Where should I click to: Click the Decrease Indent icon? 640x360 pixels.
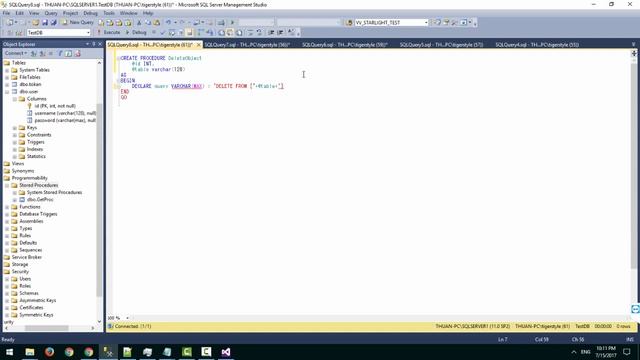(x=271, y=32)
